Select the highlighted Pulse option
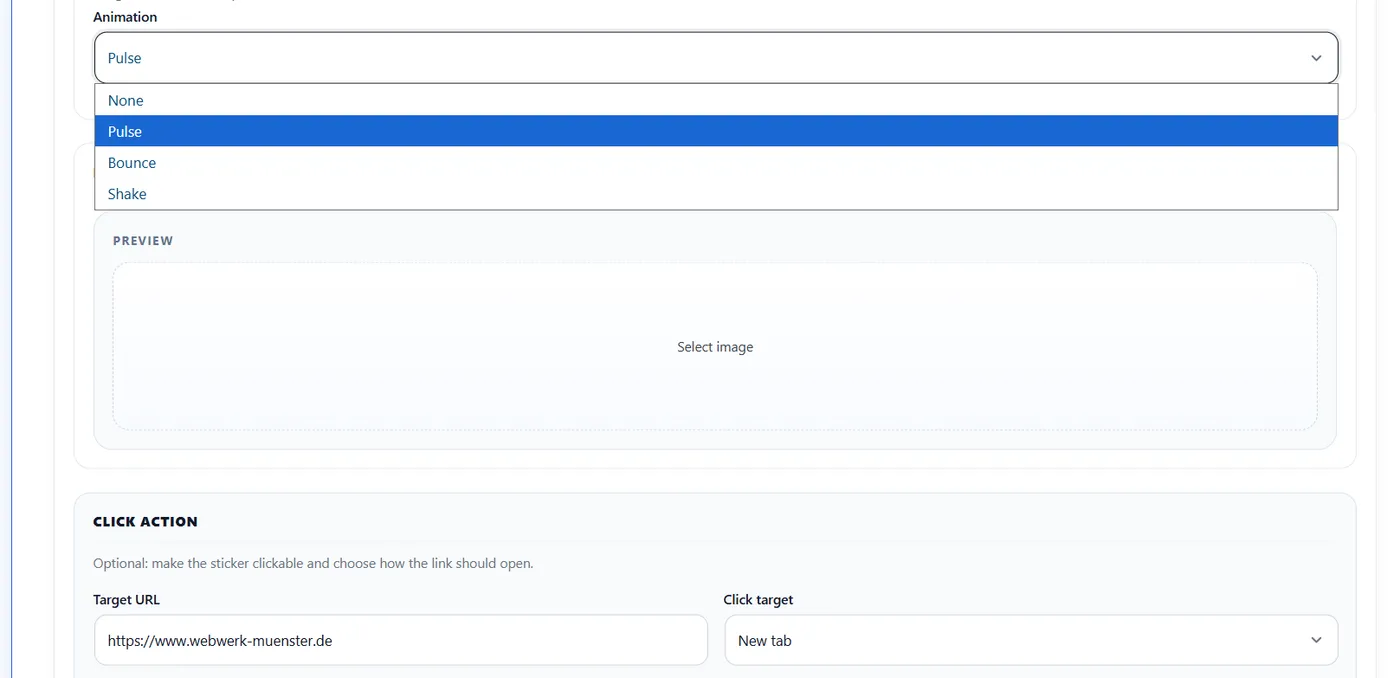The height and width of the screenshot is (678, 1400). click(716, 131)
